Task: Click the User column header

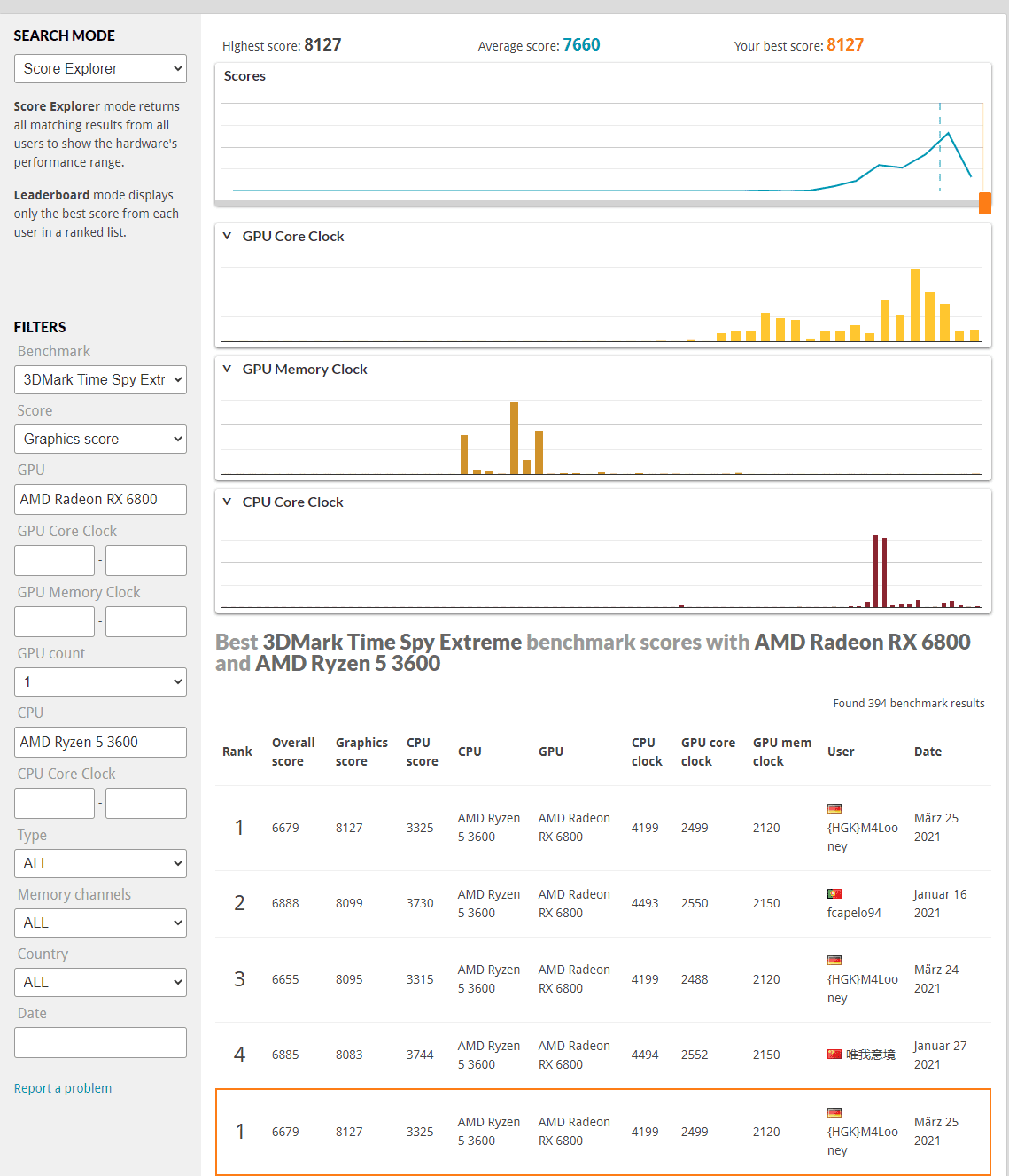Action: click(x=841, y=752)
